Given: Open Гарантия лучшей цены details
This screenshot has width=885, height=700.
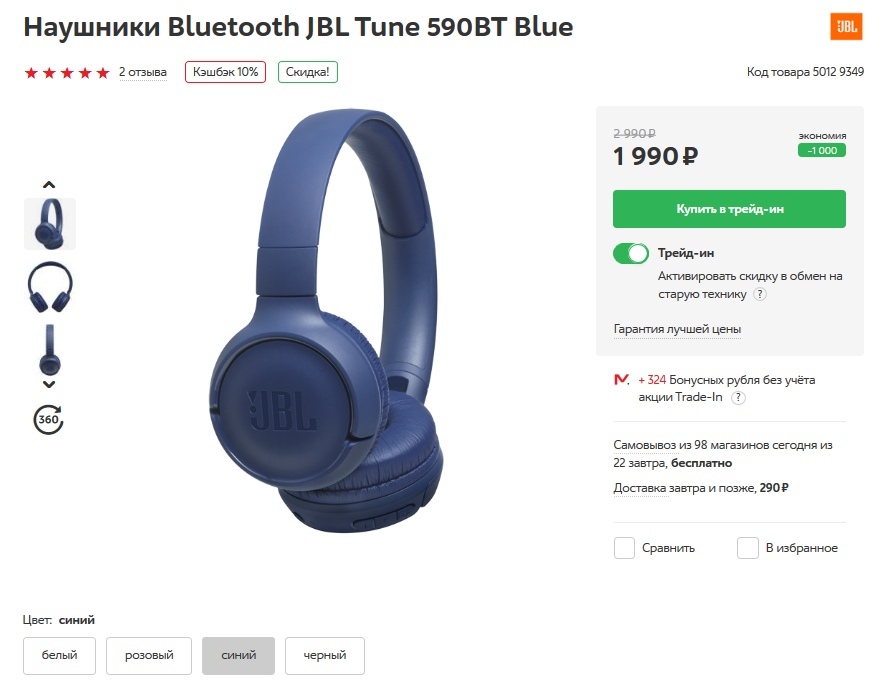Looking at the screenshot, I should pyautogui.click(x=677, y=329).
